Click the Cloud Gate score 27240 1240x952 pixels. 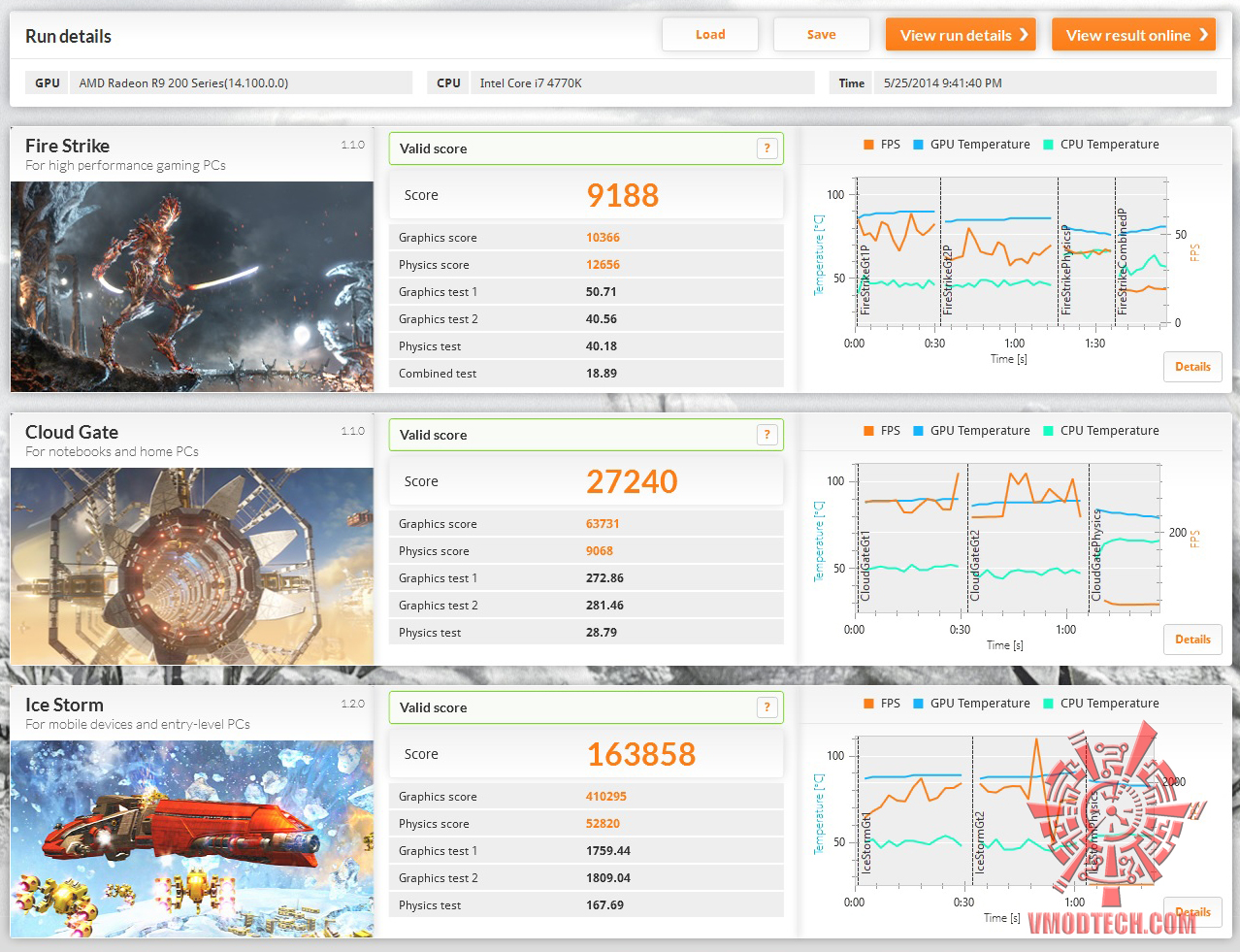click(632, 481)
